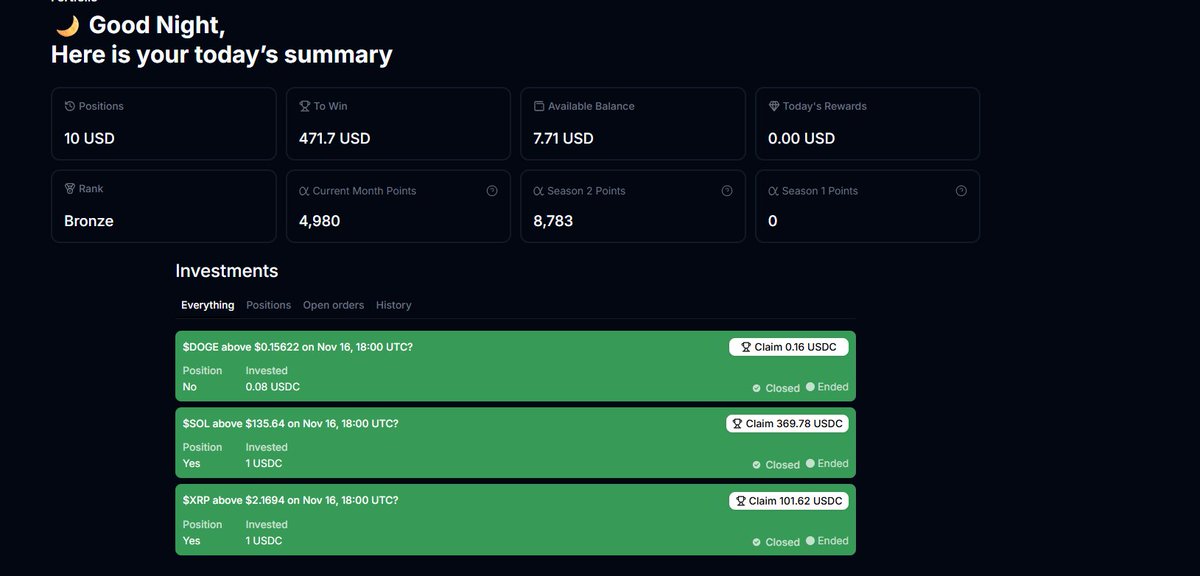Click the Rank medal icon
The width and height of the screenshot is (1200, 576).
70,188
